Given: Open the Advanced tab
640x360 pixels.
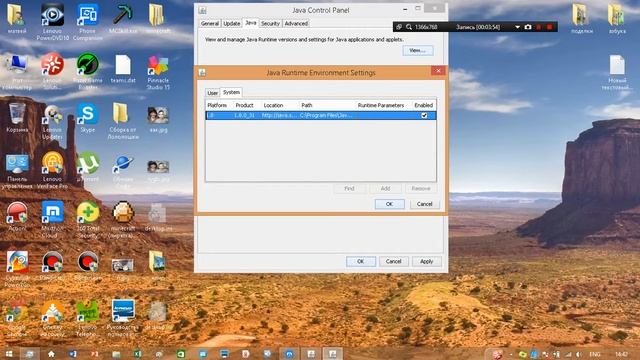Looking at the screenshot, I should coord(296,24).
